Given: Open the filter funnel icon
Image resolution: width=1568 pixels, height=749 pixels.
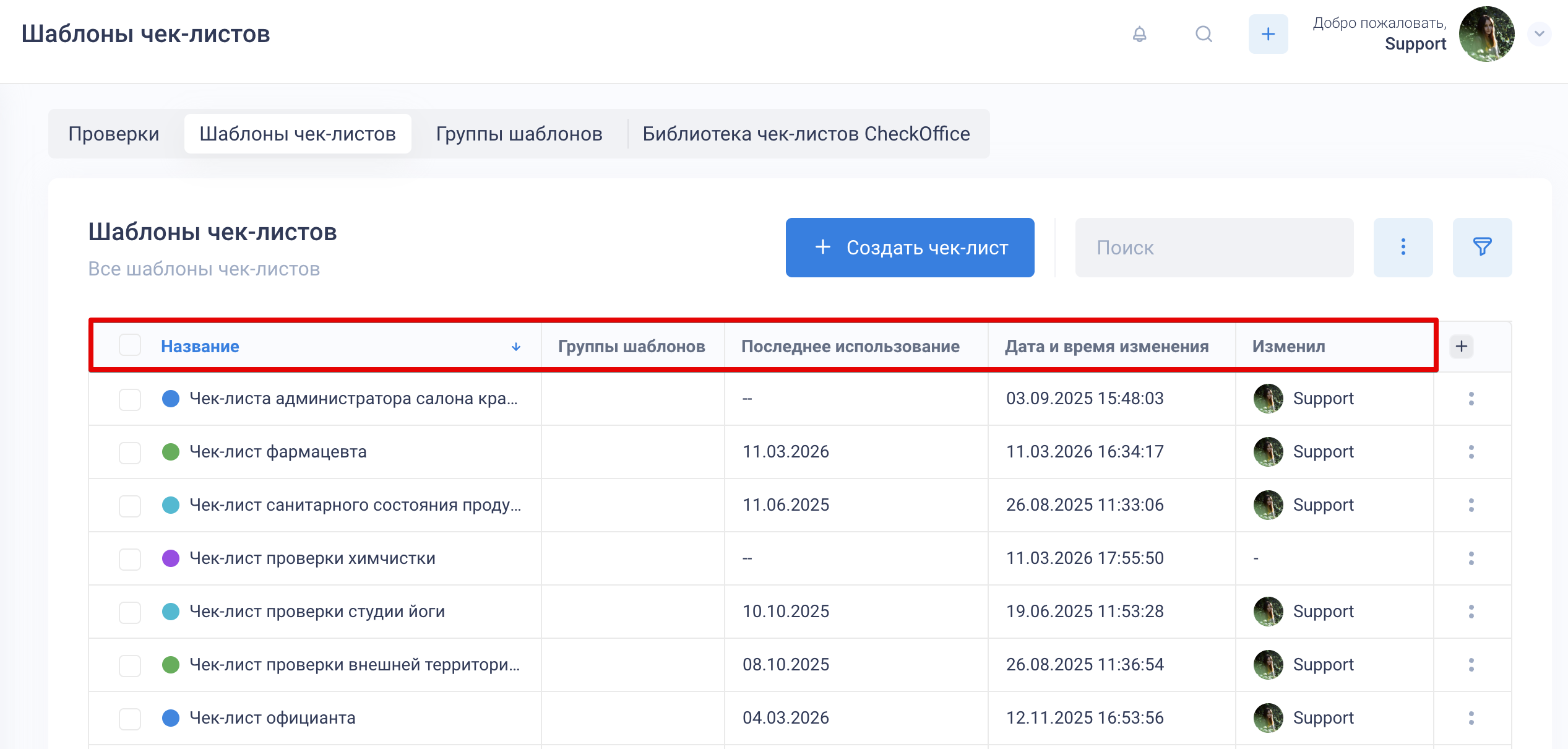Looking at the screenshot, I should (x=1482, y=247).
